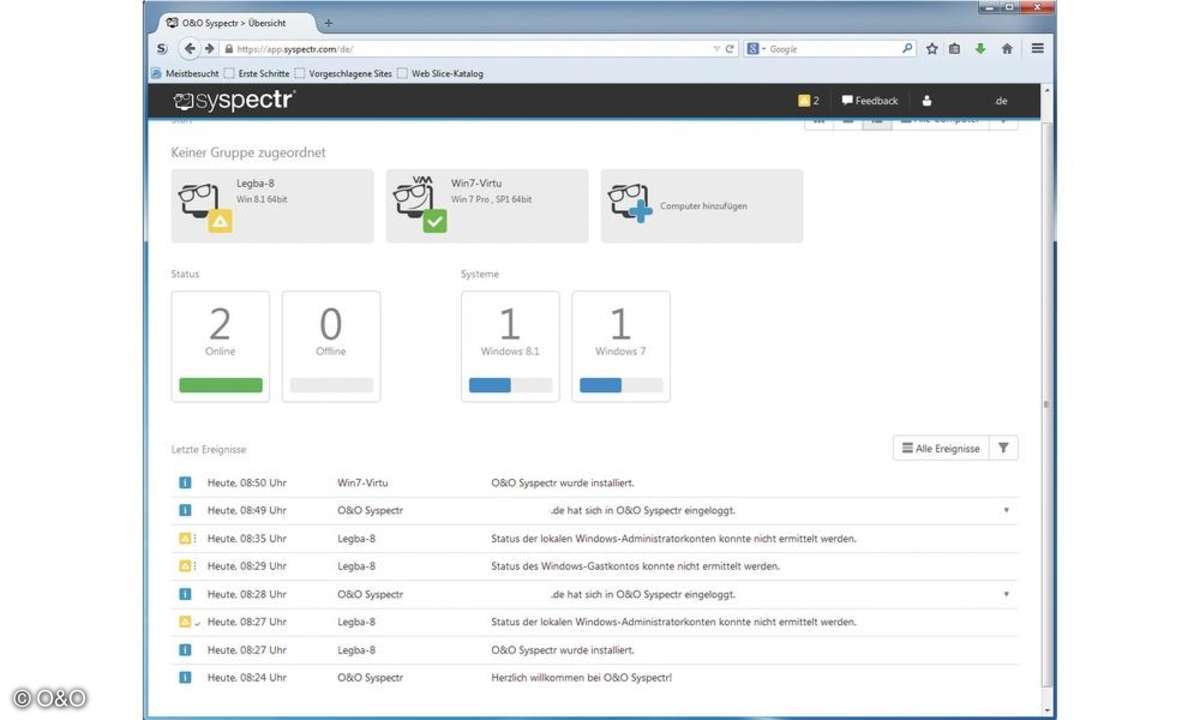Open options dots beside 08:35 Uhr event
This screenshot has width=1200, height=720.
(x=195, y=538)
